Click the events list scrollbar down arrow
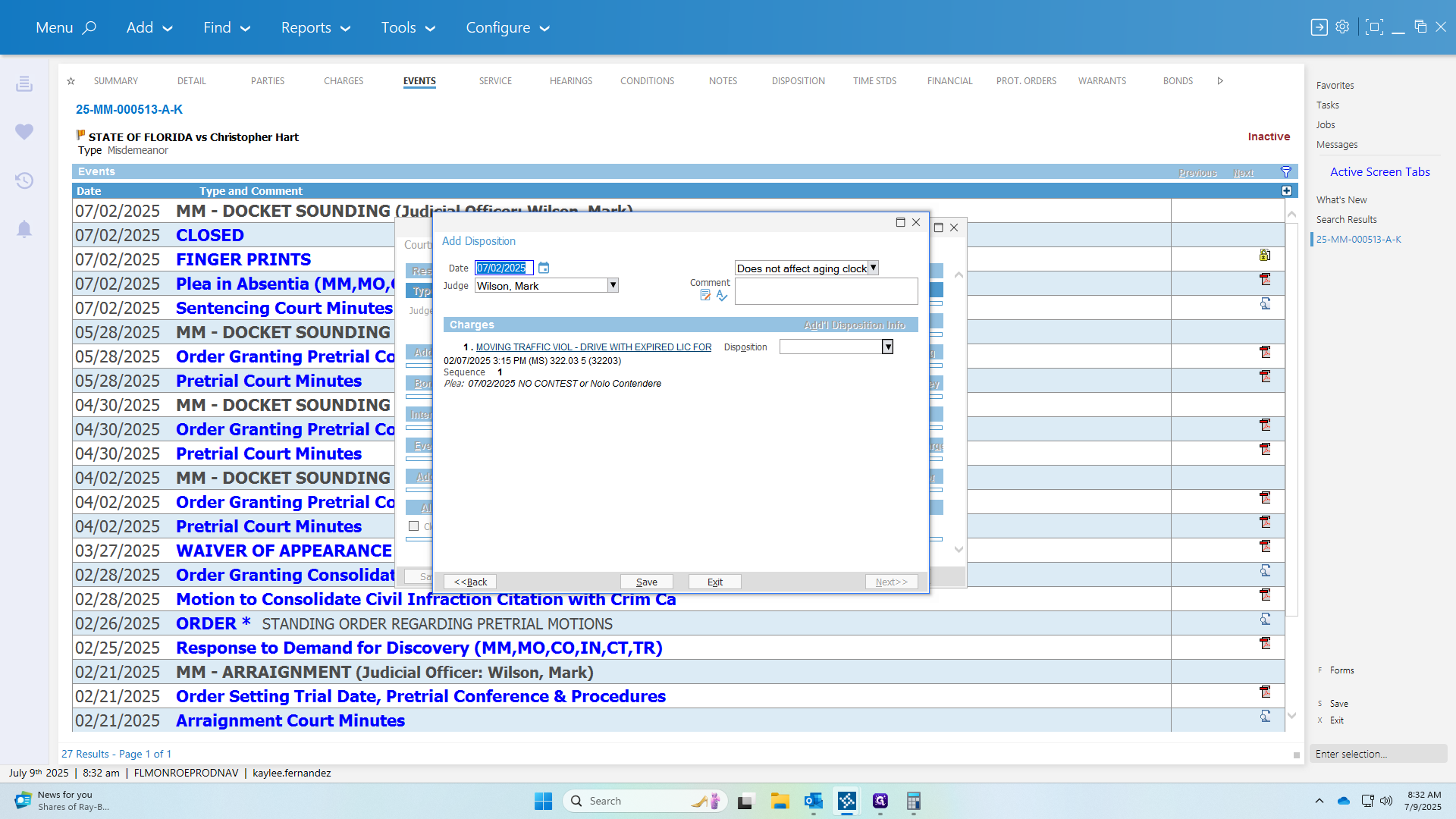Screen dimensions: 1456x819 [x=1292, y=715]
